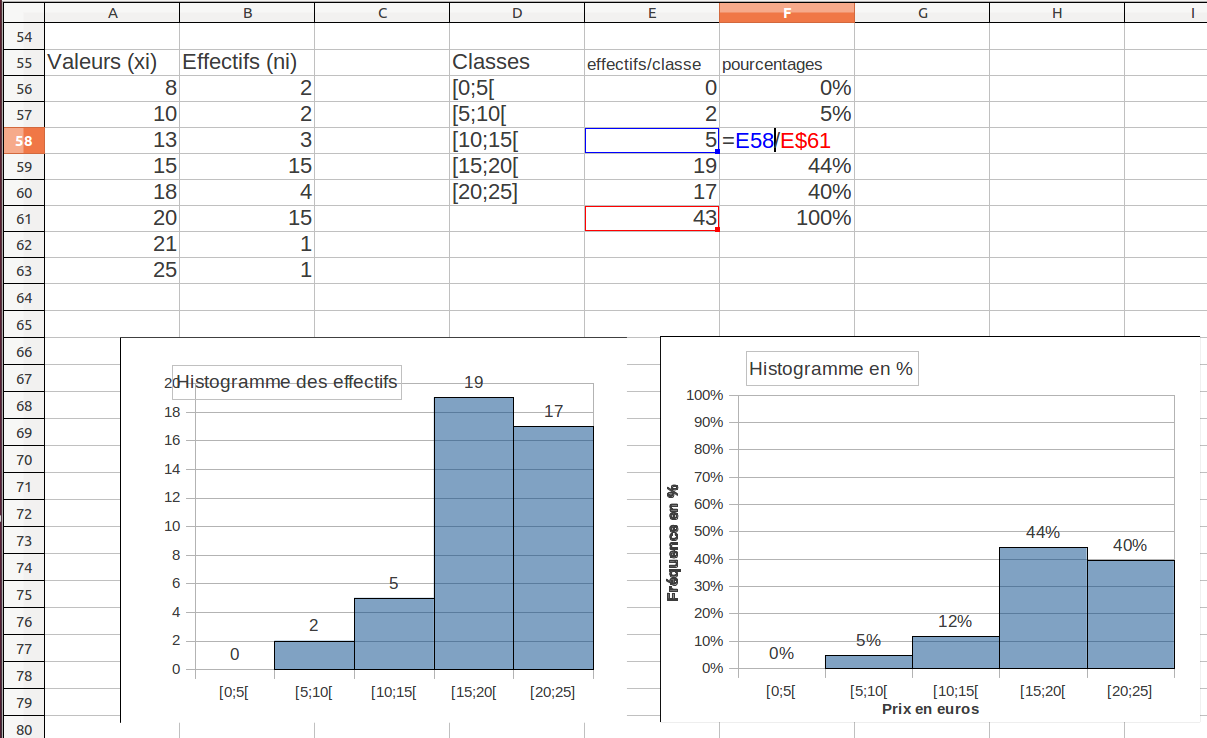Click the "Histogramme des effectifs" chart title
This screenshot has height=738, width=1207.
pos(287,382)
